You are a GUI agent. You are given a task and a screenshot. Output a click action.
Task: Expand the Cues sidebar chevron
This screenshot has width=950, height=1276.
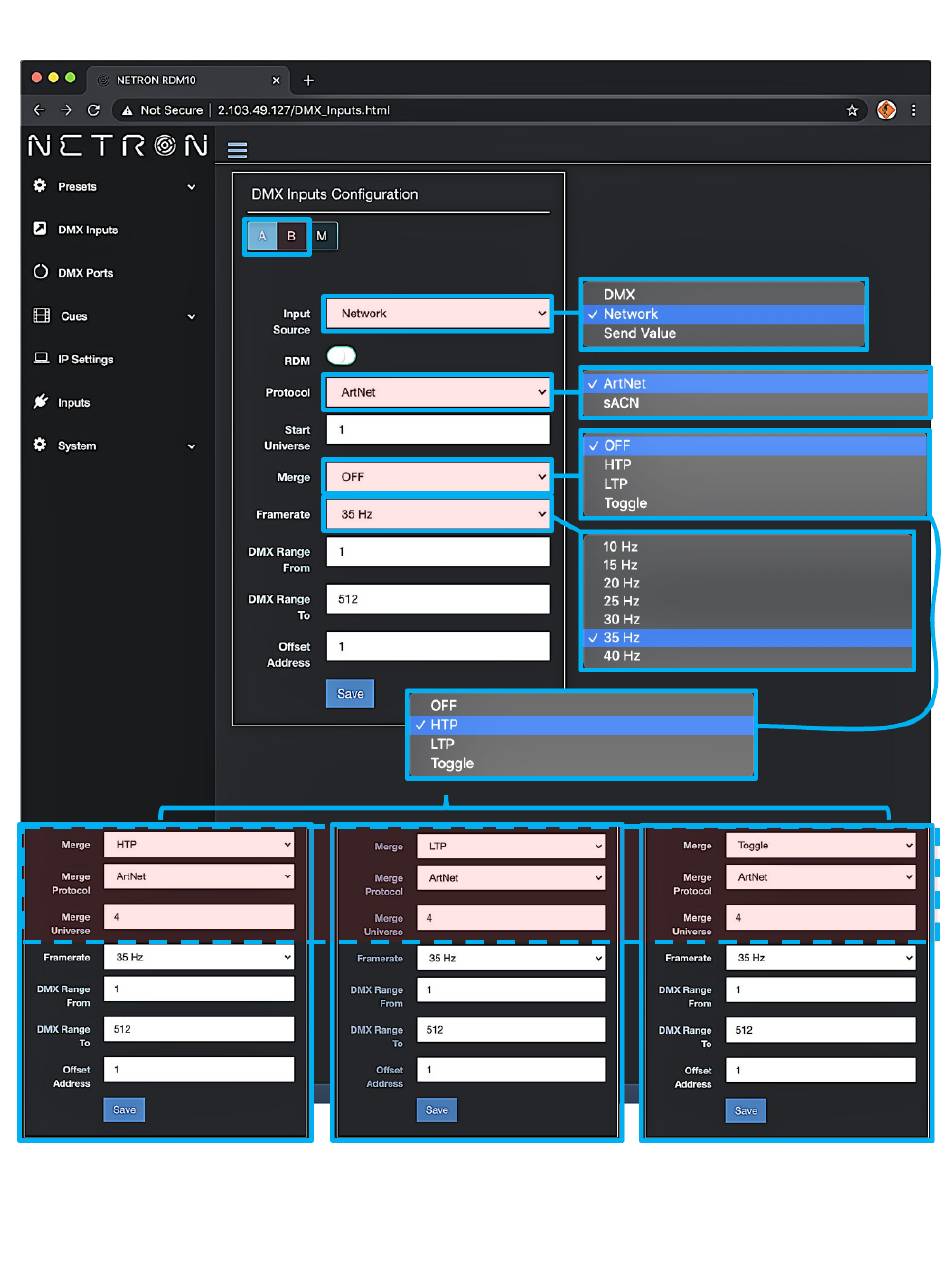pos(191,317)
